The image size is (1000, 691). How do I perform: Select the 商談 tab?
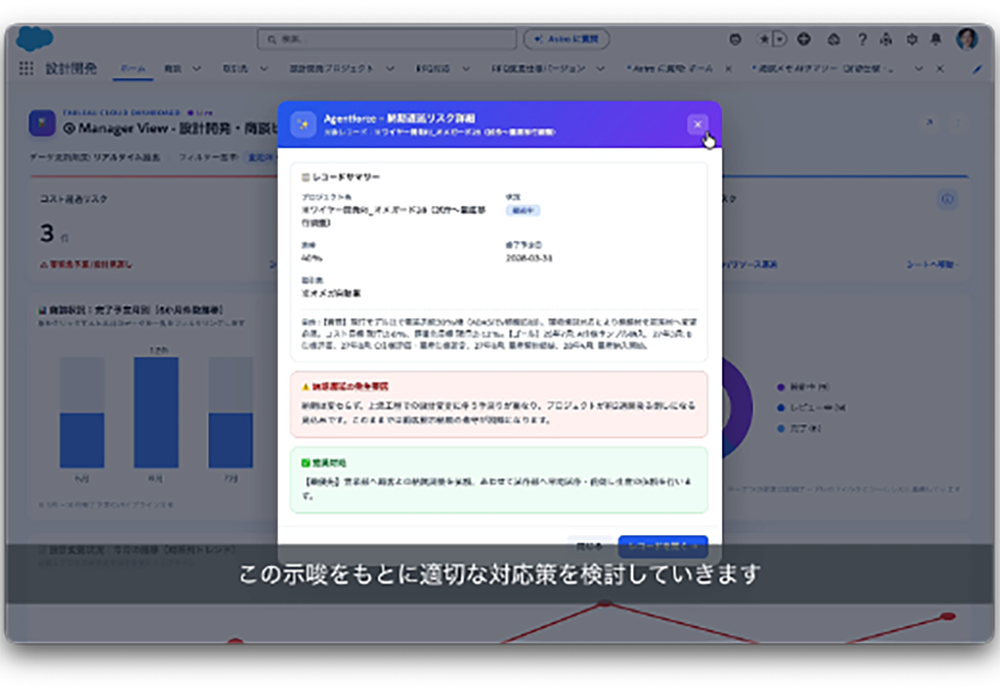[x=173, y=68]
